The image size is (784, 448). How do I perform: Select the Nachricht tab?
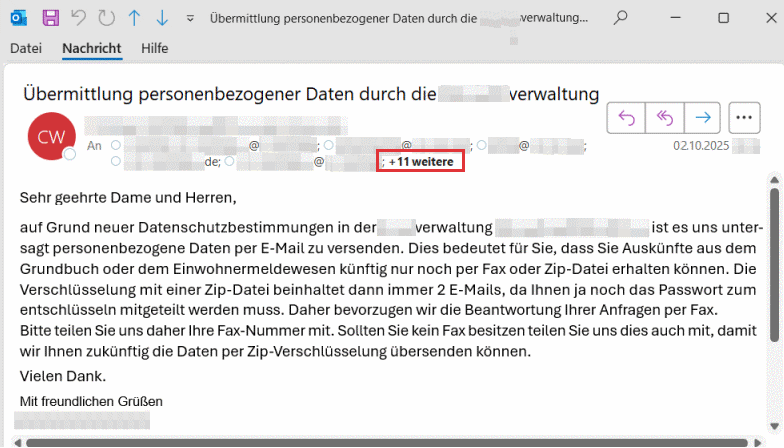[91, 48]
